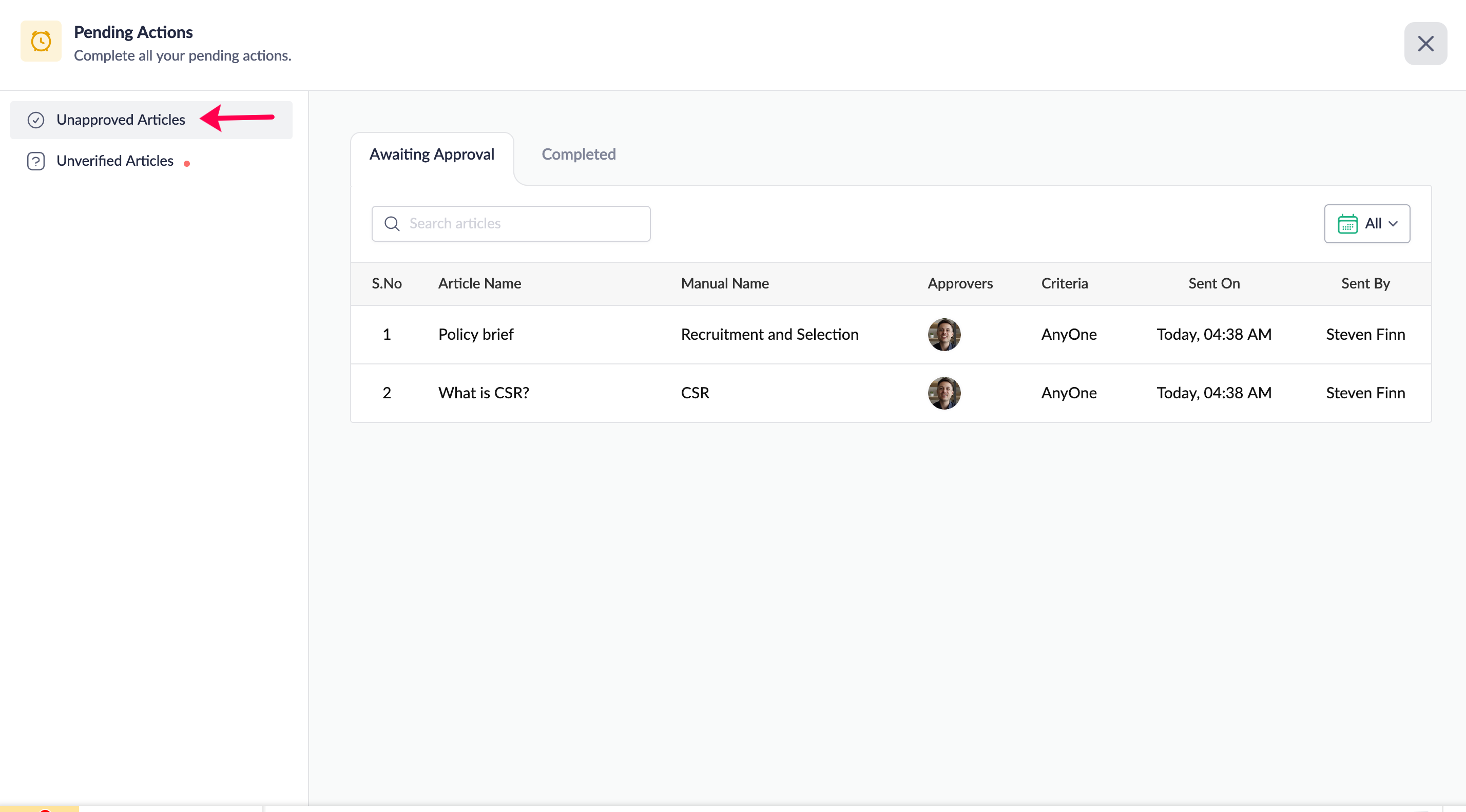The height and width of the screenshot is (812, 1466).
Task: Switch to the Completed tab
Action: coord(578,154)
